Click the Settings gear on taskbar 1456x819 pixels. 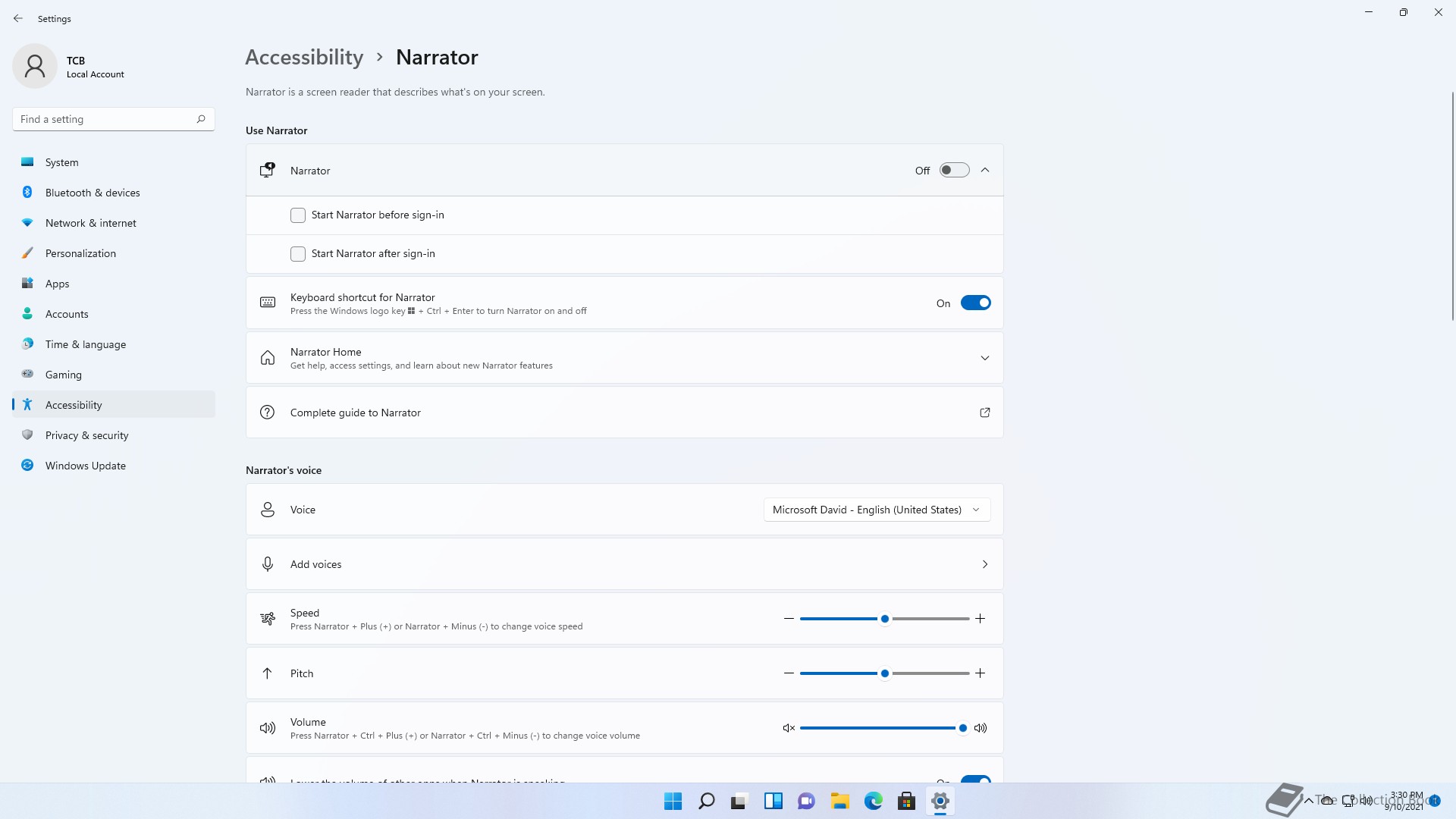pos(940,801)
